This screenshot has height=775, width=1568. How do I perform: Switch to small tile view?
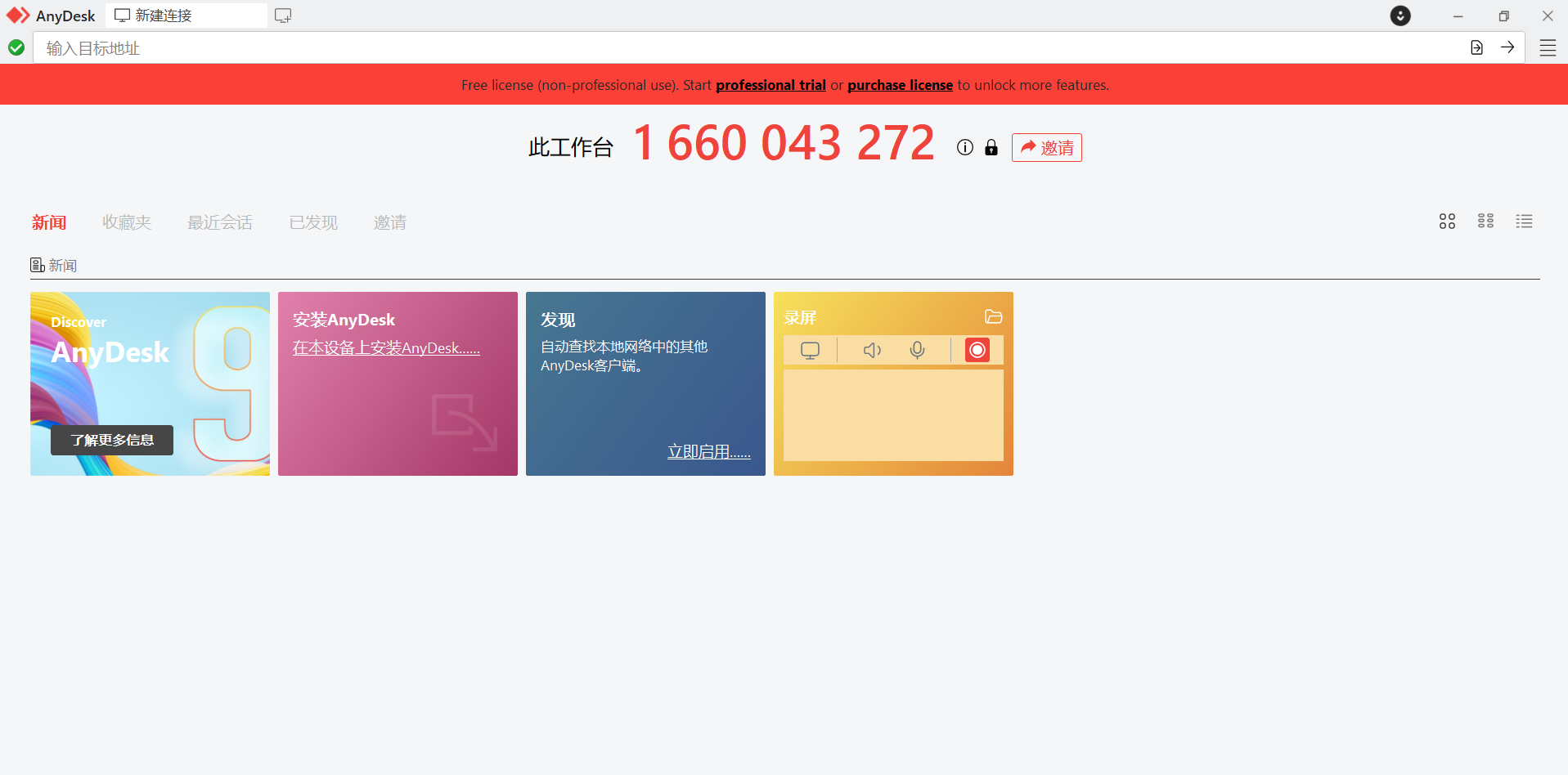1485,222
